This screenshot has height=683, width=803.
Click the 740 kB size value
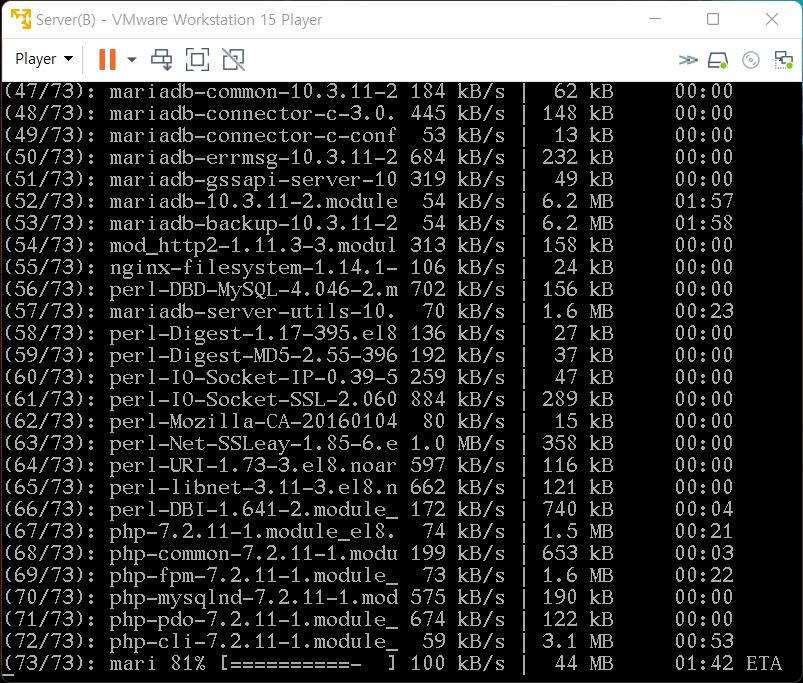[x=578, y=509]
